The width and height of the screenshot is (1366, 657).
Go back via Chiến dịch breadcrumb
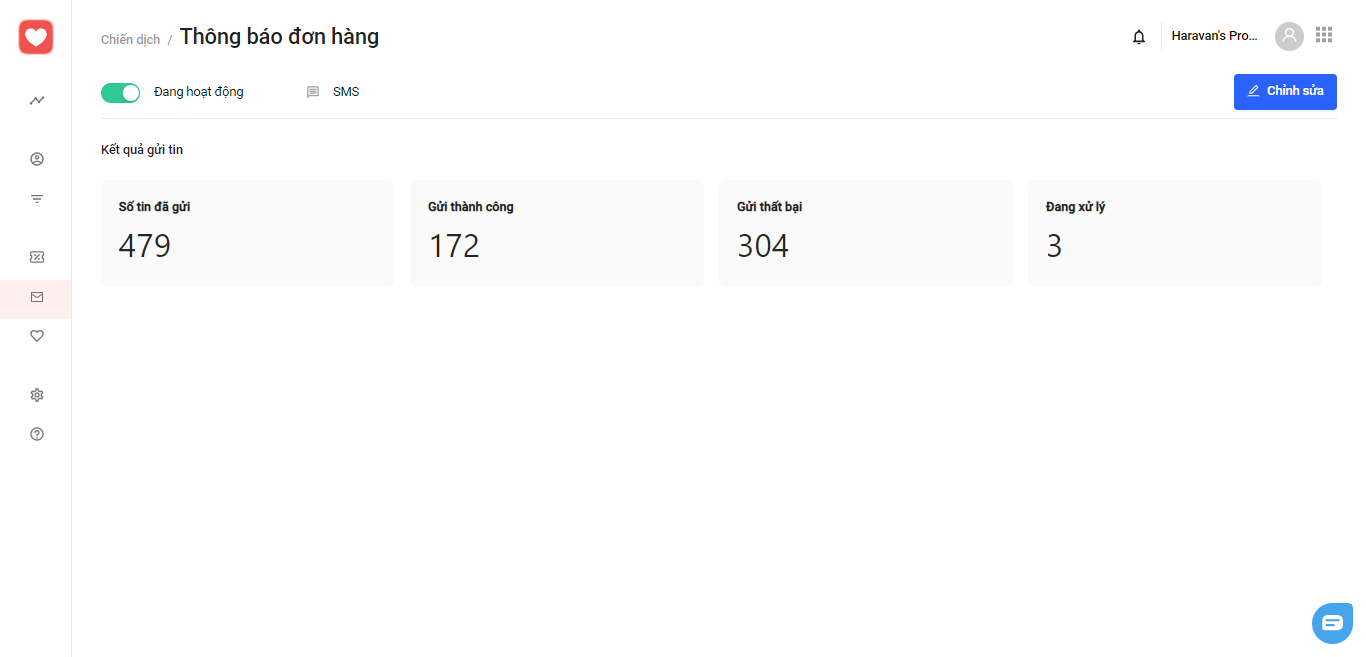click(x=131, y=40)
